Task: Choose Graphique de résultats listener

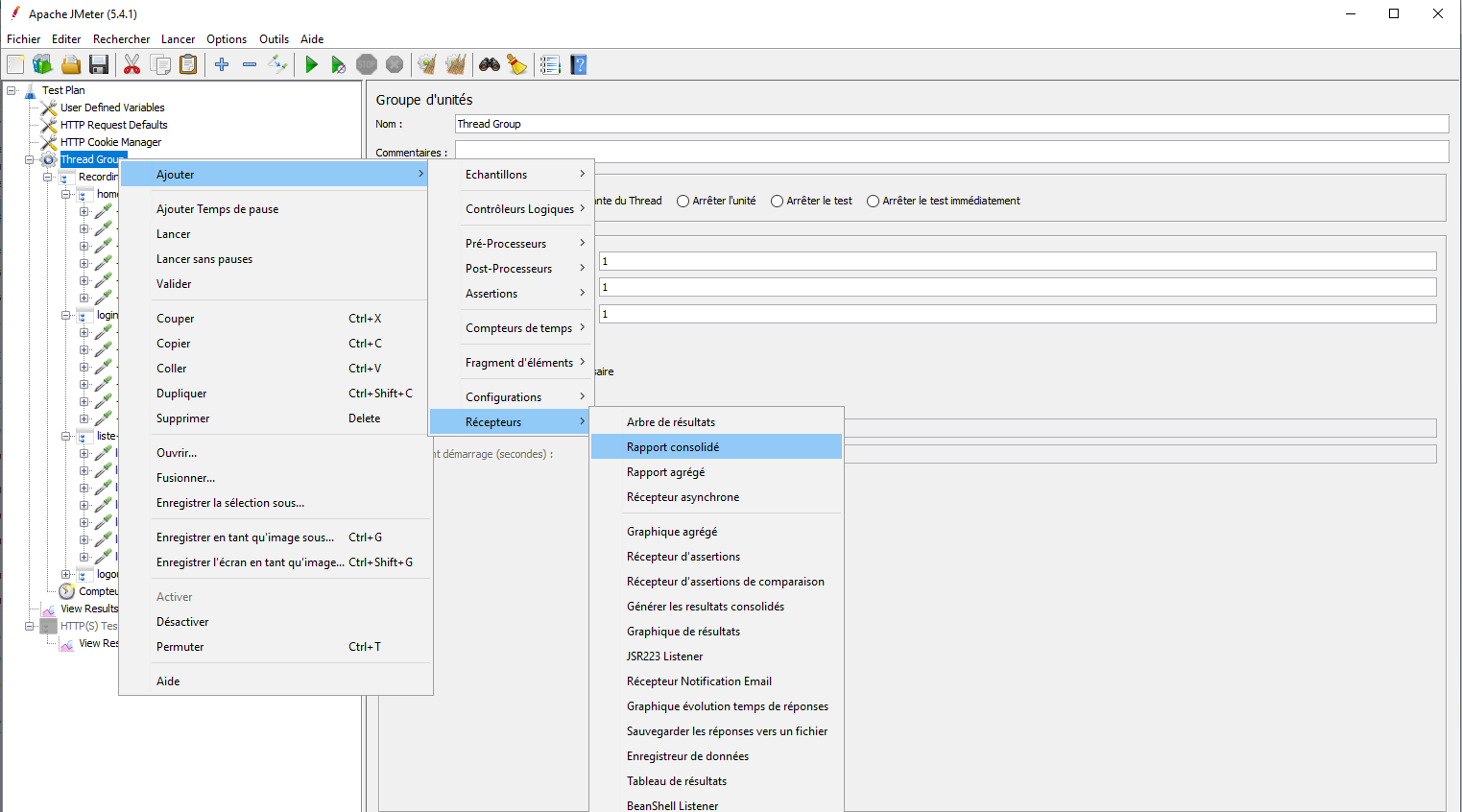Action: coord(716,632)
